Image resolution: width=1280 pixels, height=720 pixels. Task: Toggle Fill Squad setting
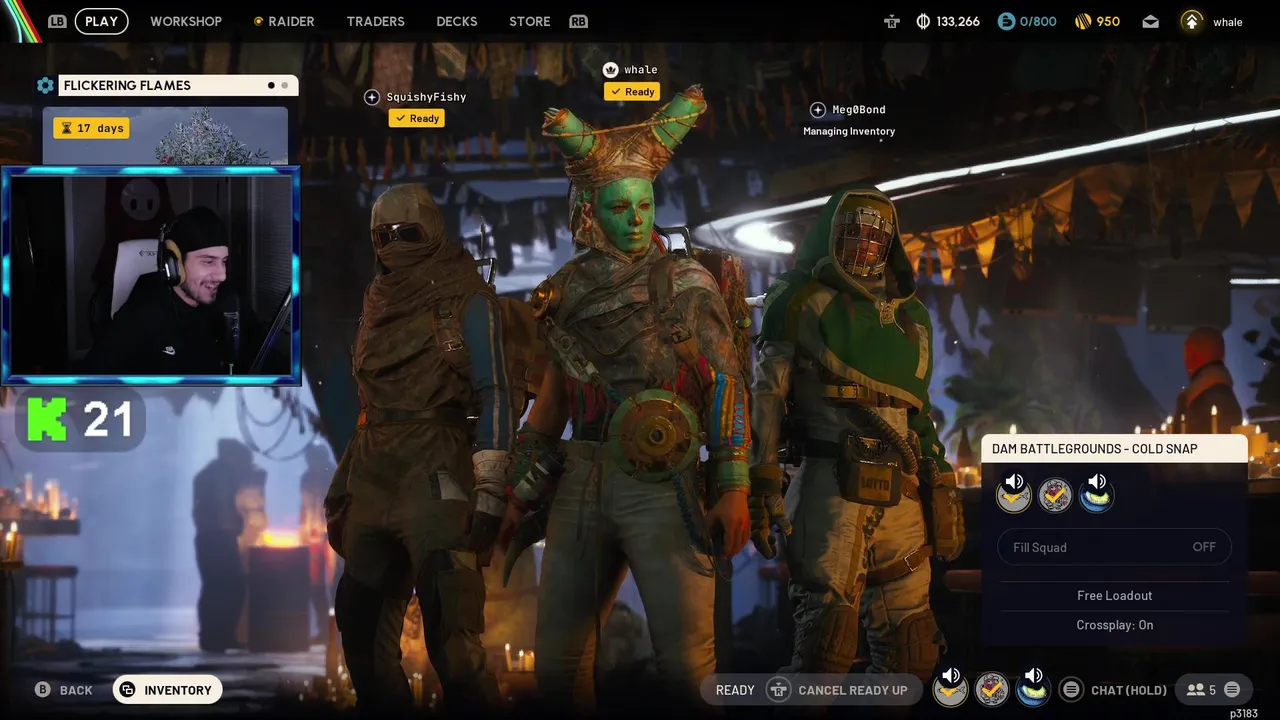pos(1114,547)
